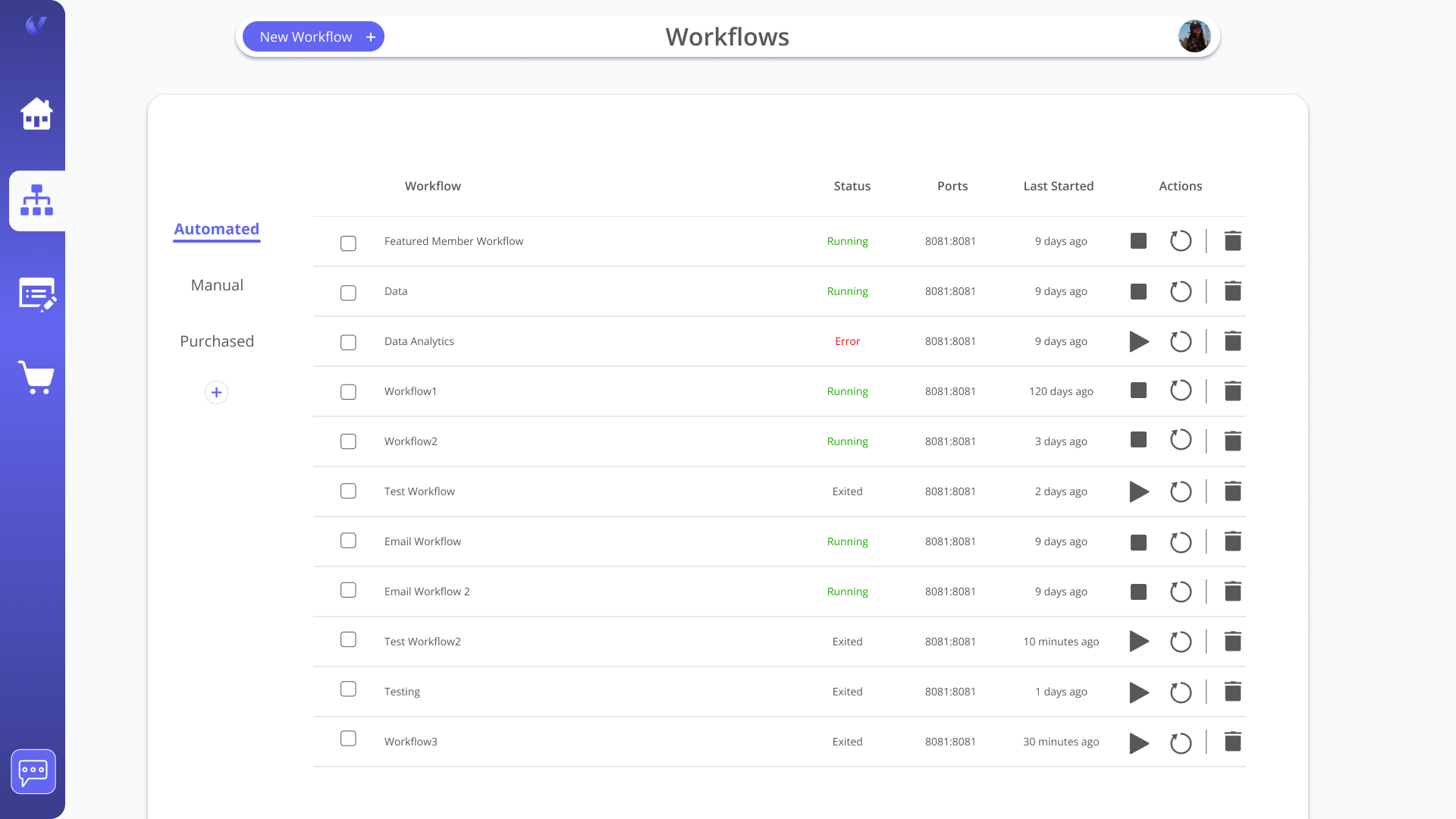Select the Workflow3 checkbox

pyautogui.click(x=348, y=739)
